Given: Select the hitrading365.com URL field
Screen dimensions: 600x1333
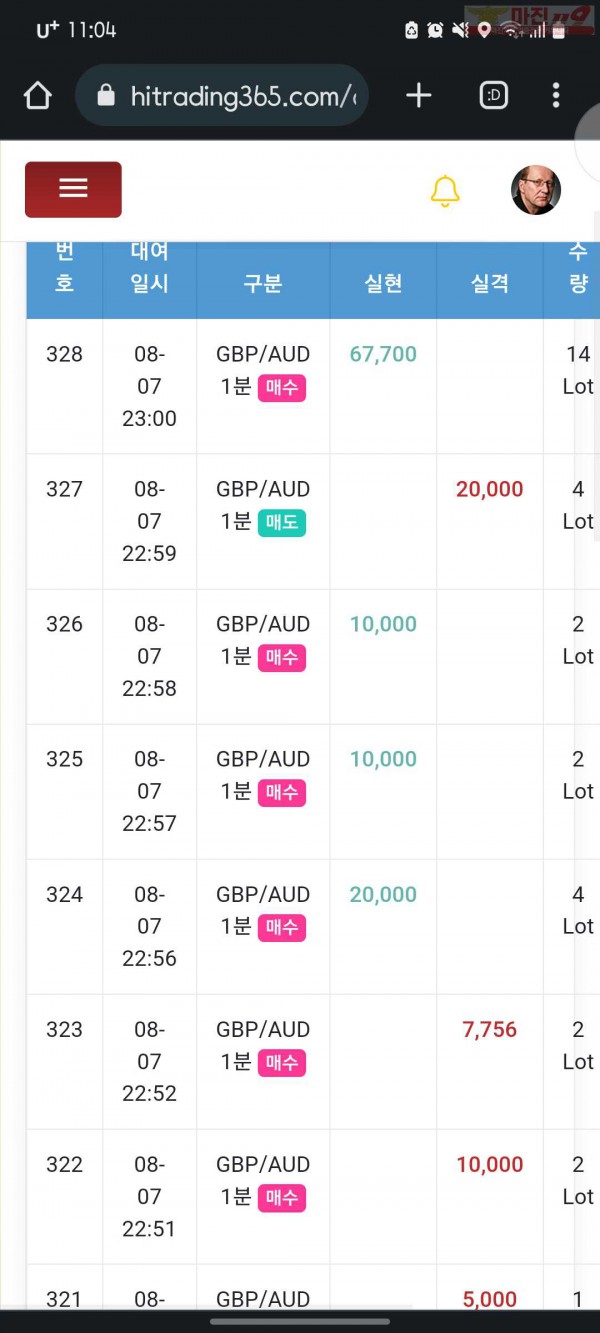Looking at the screenshot, I should point(222,95).
